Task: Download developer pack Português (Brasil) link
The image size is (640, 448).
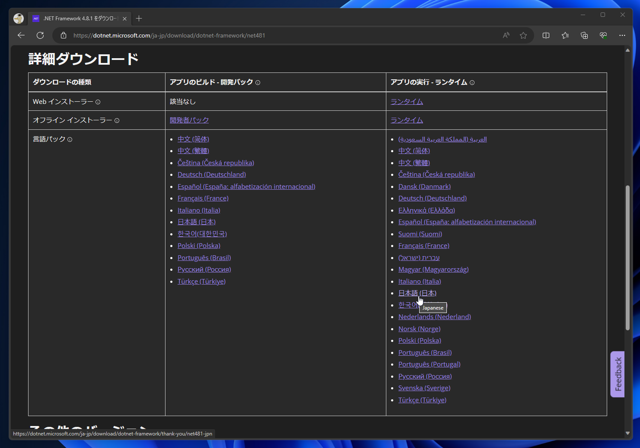Action: tap(204, 258)
